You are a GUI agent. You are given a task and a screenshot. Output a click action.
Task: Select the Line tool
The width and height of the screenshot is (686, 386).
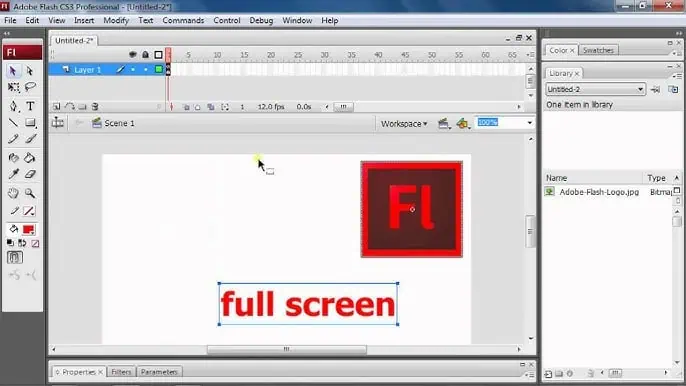pos(13,123)
